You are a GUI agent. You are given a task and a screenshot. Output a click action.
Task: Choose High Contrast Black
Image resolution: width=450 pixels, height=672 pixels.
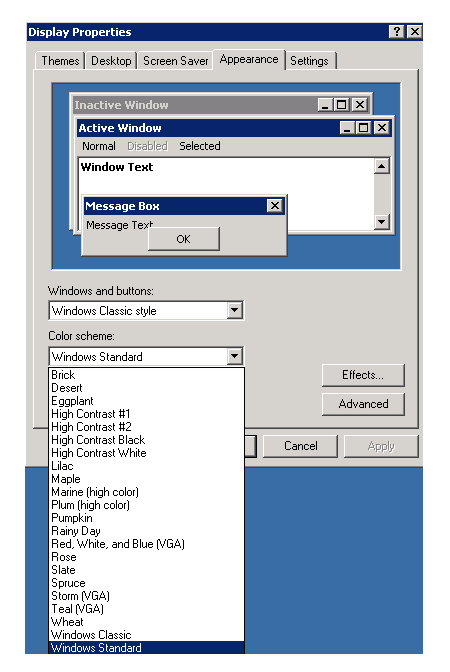coord(147,440)
